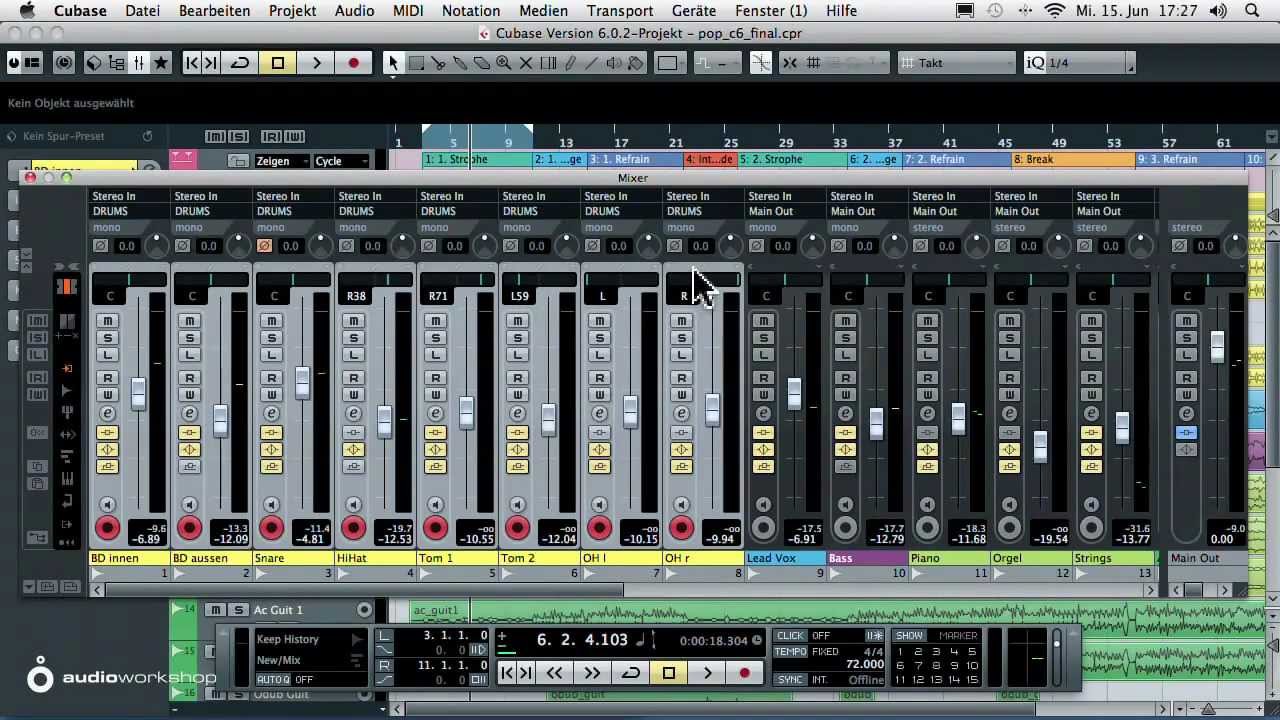Click the toolbar Stop button

coord(278,63)
